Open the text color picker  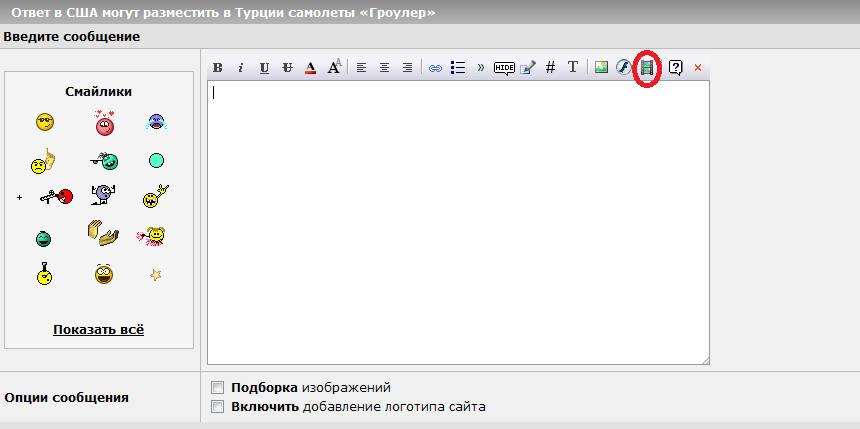click(310, 68)
